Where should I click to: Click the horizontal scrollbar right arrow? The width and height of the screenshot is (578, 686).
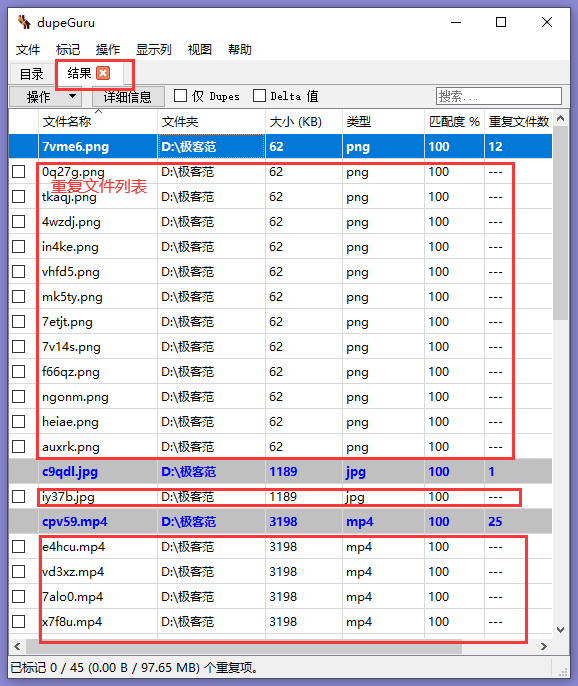point(544,646)
